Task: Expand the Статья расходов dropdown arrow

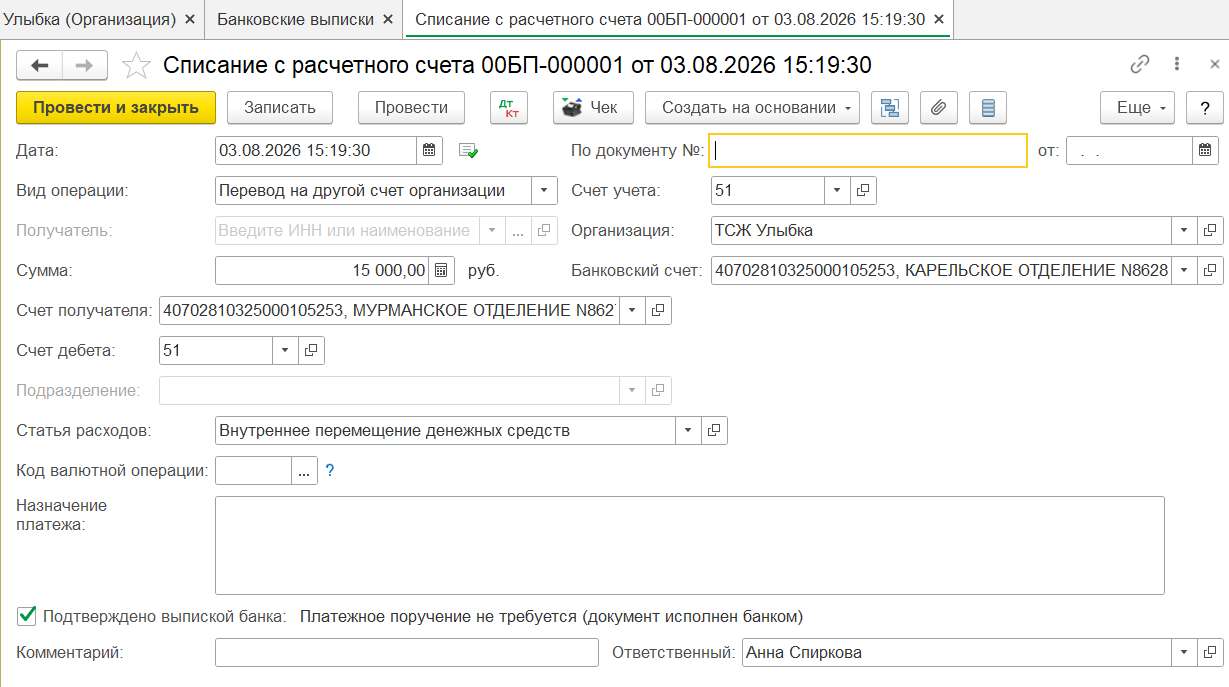Action: (688, 431)
